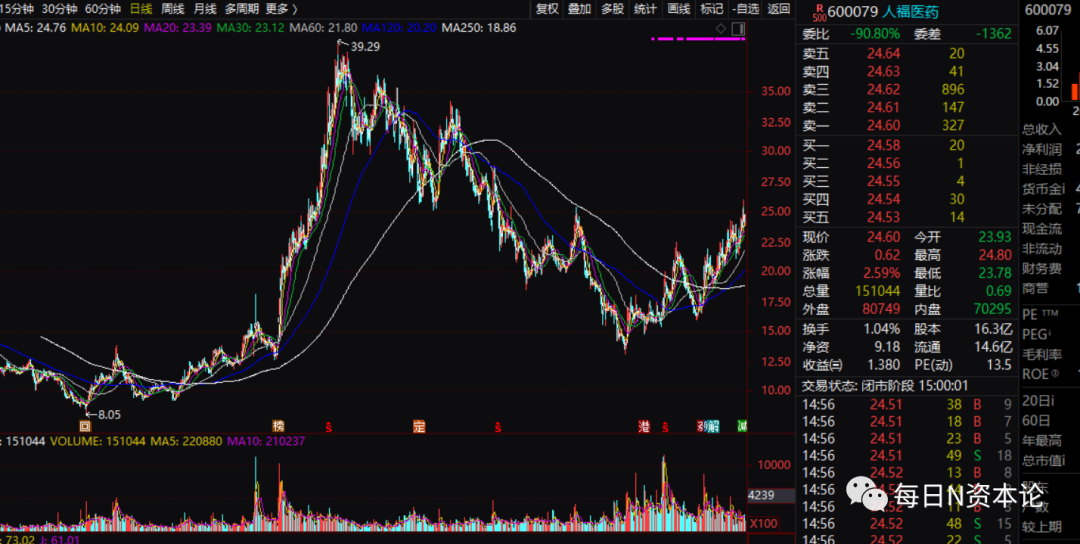The height and width of the screenshot is (544, 1080).
Task: Click the 39.29 high price label
Action: pos(365,47)
